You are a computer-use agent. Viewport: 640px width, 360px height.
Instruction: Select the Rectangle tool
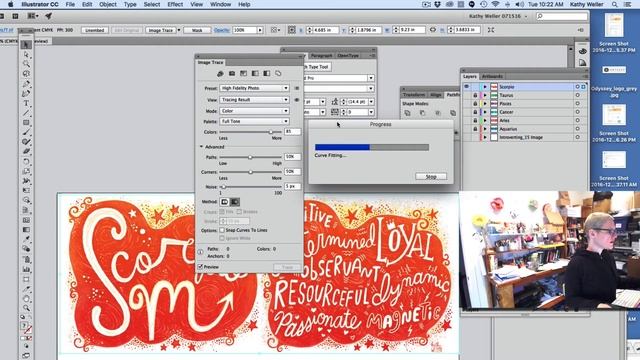click(26, 123)
